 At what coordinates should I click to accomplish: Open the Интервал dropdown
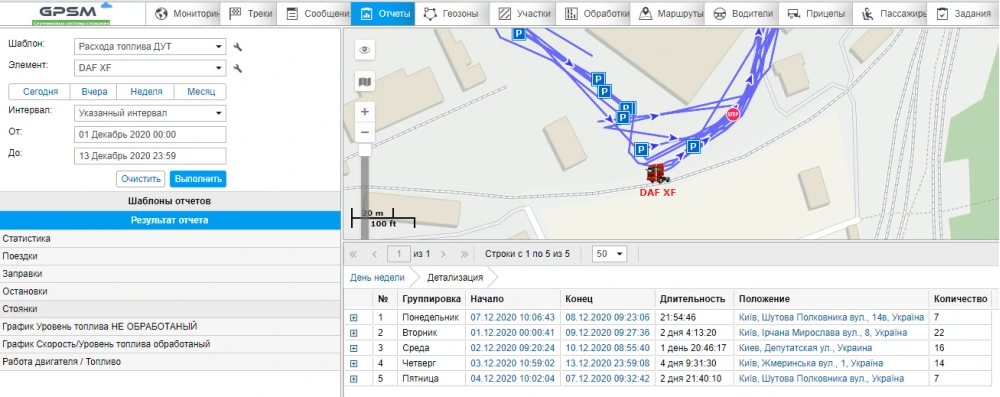tap(150, 114)
